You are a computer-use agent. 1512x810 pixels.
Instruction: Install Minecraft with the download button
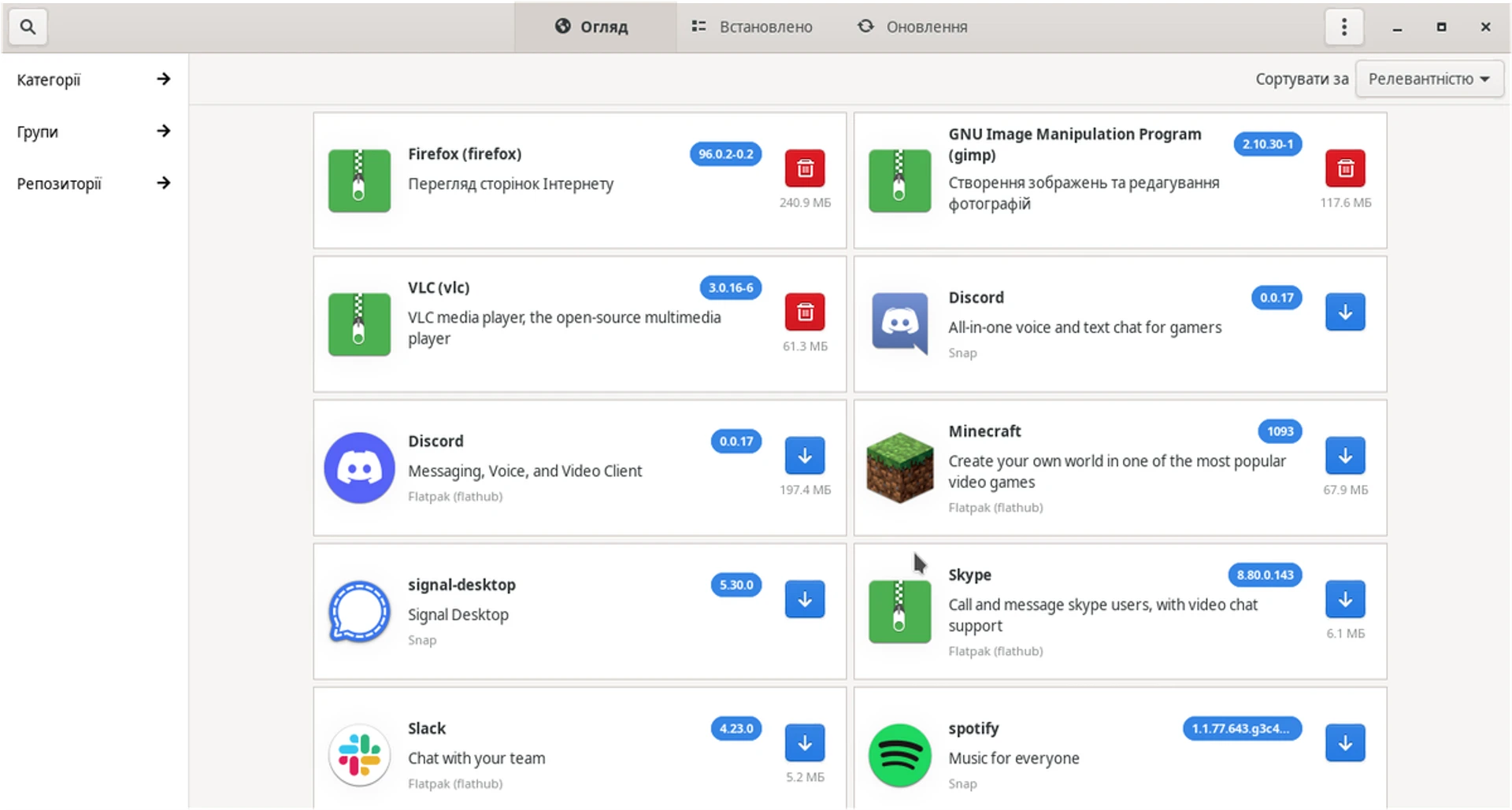point(1345,456)
